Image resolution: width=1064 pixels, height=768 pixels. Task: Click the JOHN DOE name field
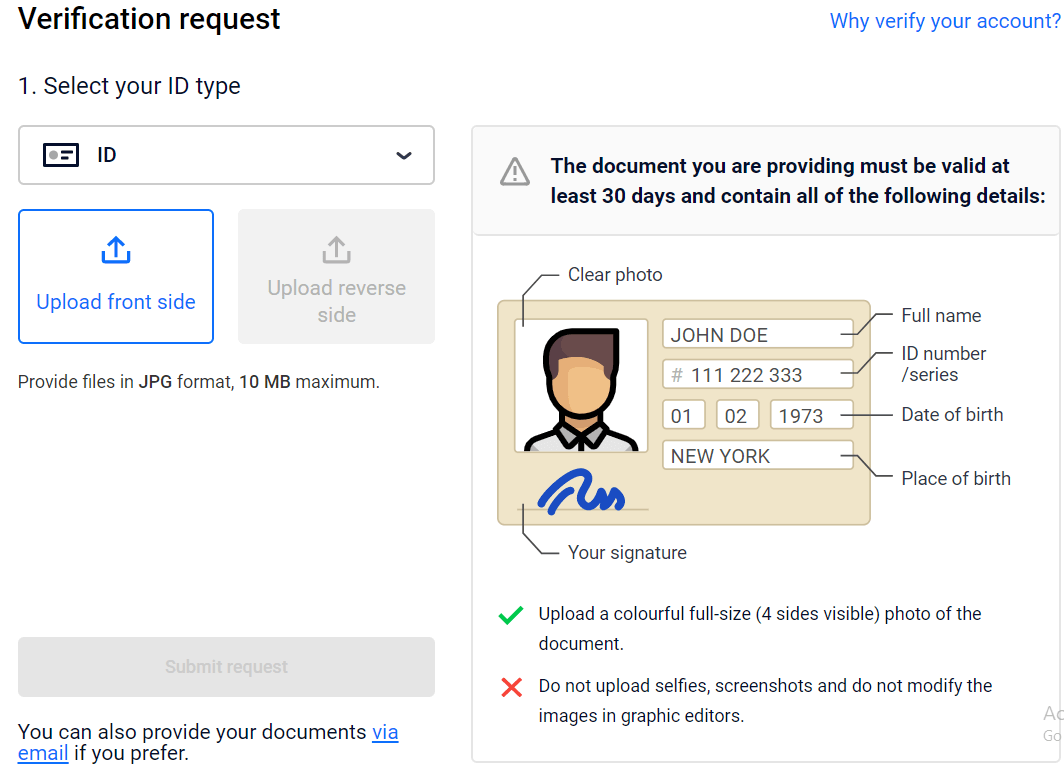pyautogui.click(x=758, y=335)
